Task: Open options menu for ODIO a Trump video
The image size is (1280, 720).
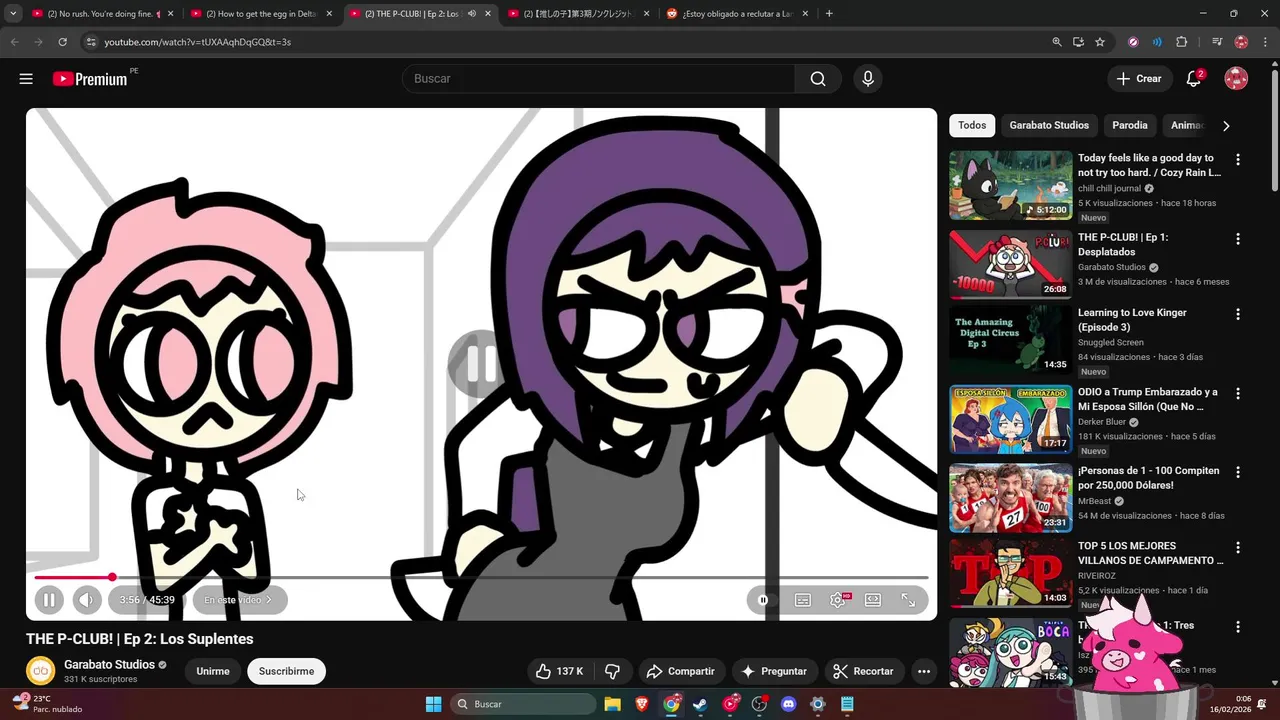Action: [1238, 394]
